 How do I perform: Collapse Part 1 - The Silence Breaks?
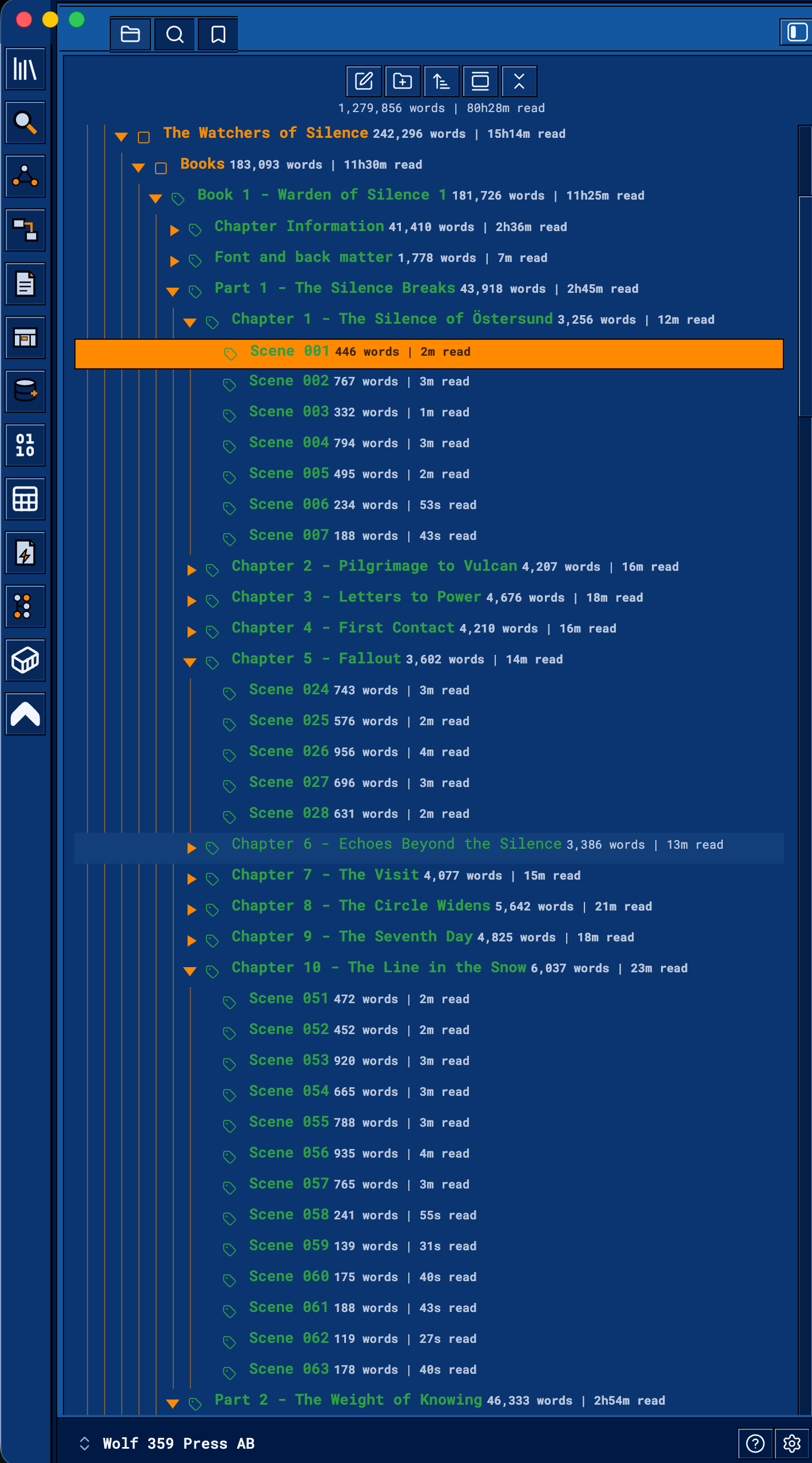tap(173, 291)
